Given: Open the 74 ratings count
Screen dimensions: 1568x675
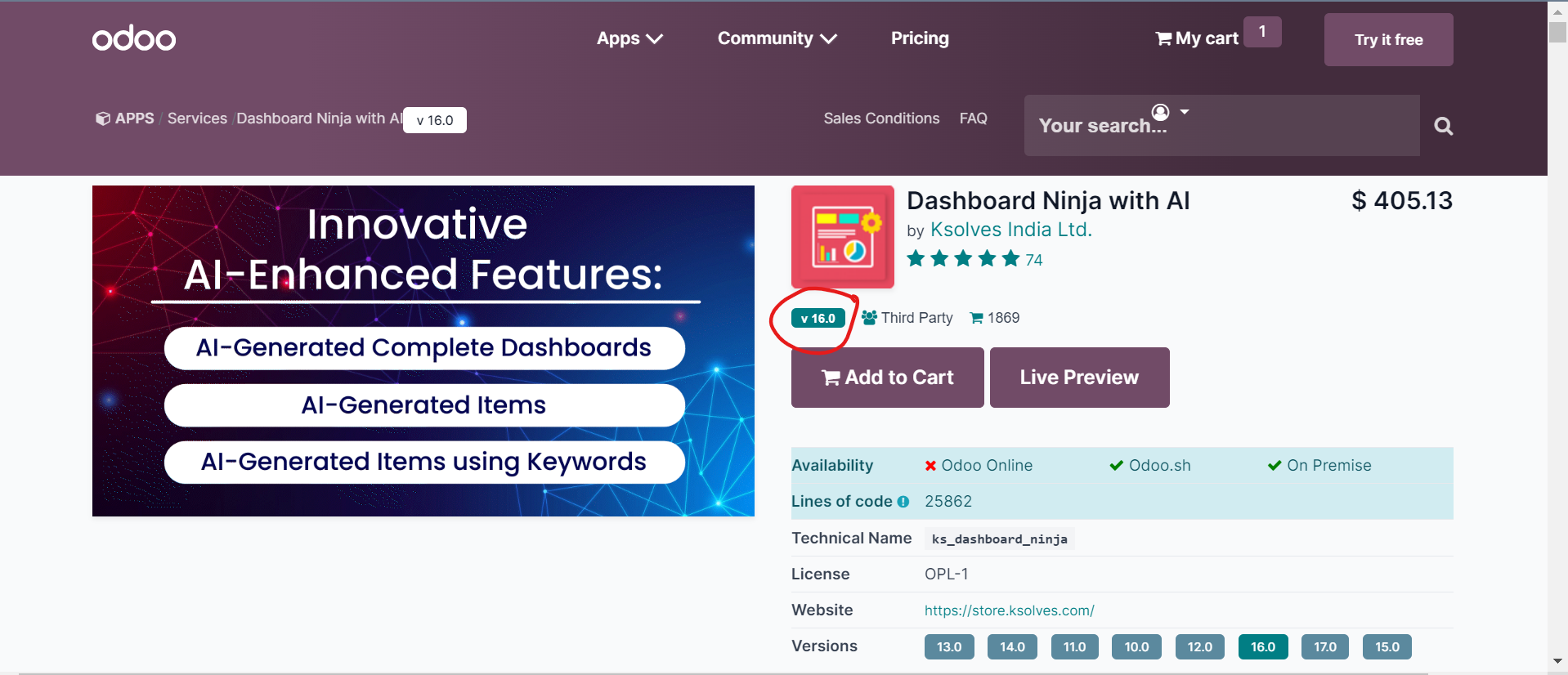Looking at the screenshot, I should coord(1034,260).
